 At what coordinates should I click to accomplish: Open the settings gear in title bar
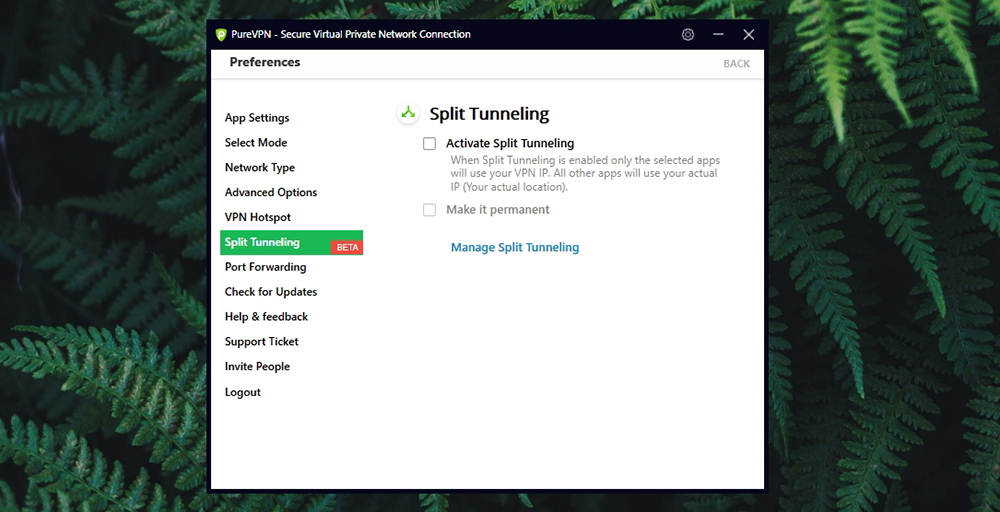(x=688, y=34)
